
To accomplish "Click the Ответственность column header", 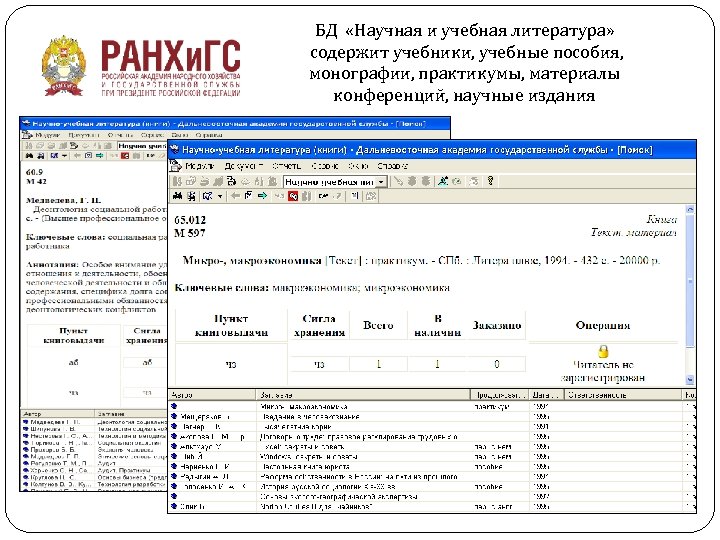I will point(623,395).
